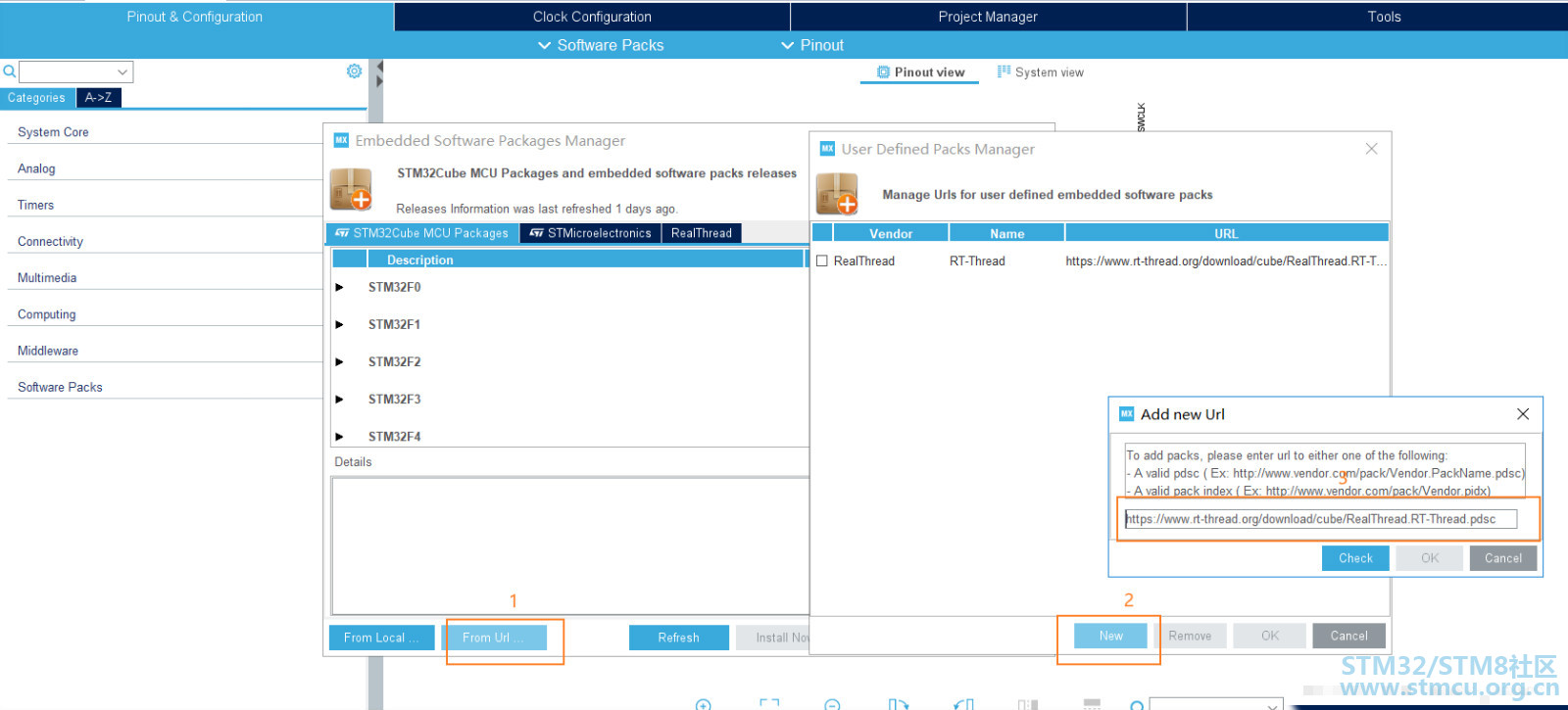This screenshot has width=1568, height=710.
Task: Click the search magnifier in the peripheral panel
Action: [10, 71]
